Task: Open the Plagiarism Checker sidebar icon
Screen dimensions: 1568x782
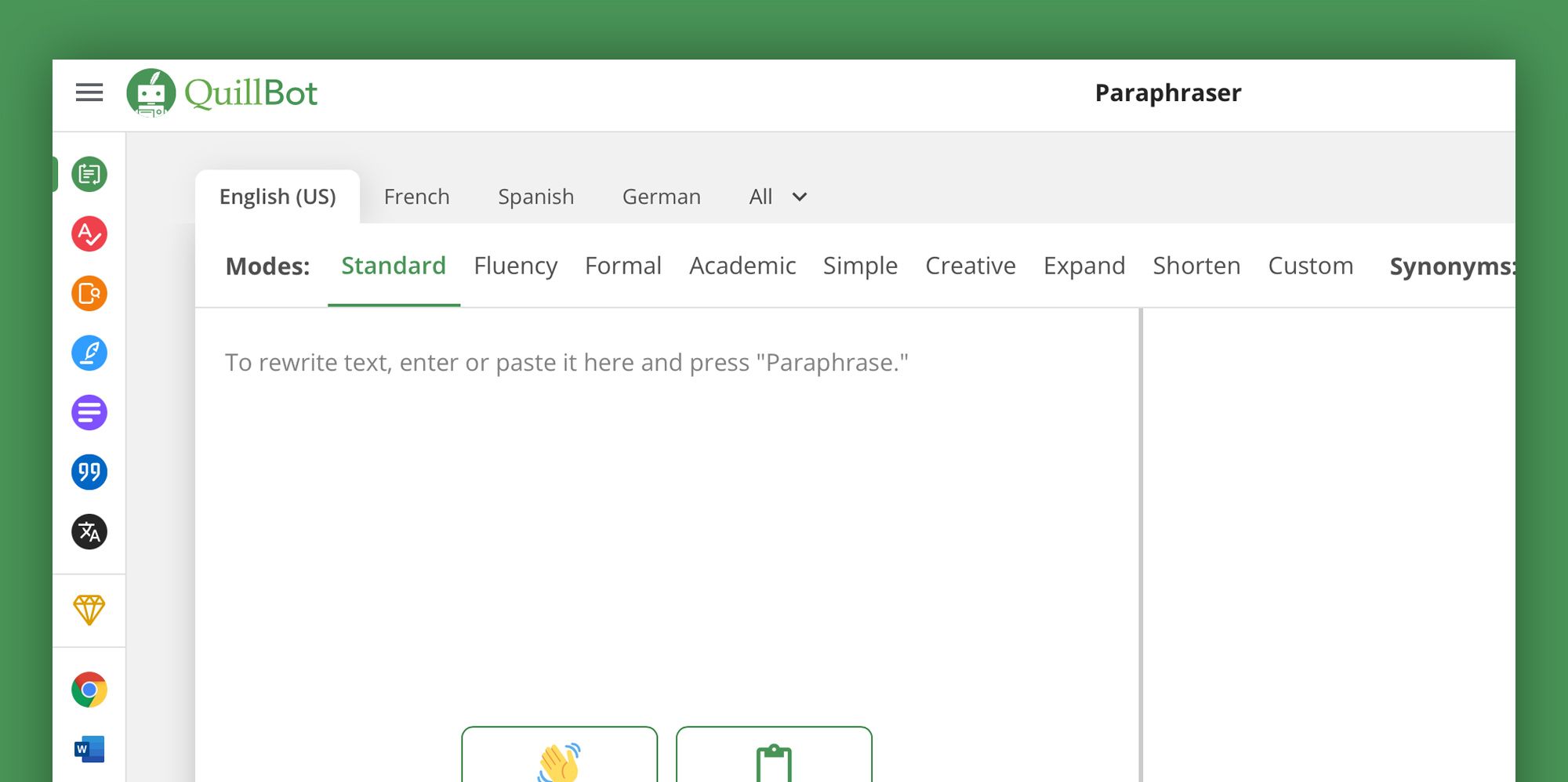Action: pos(89,293)
